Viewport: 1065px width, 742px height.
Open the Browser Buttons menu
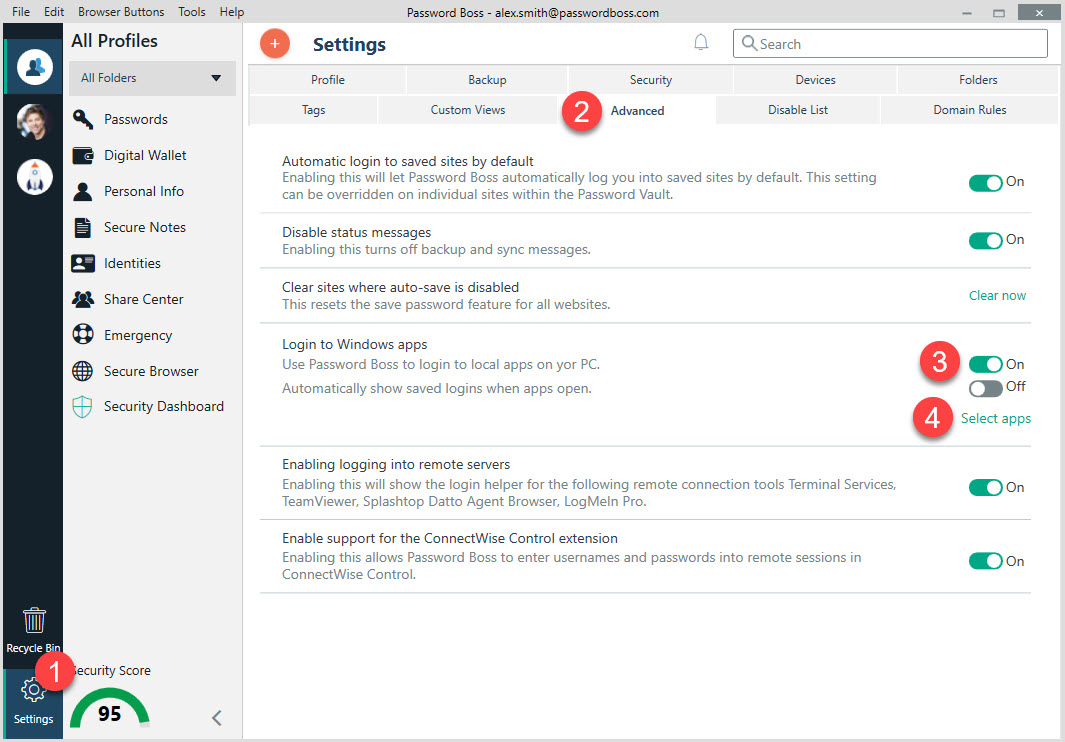[121, 12]
